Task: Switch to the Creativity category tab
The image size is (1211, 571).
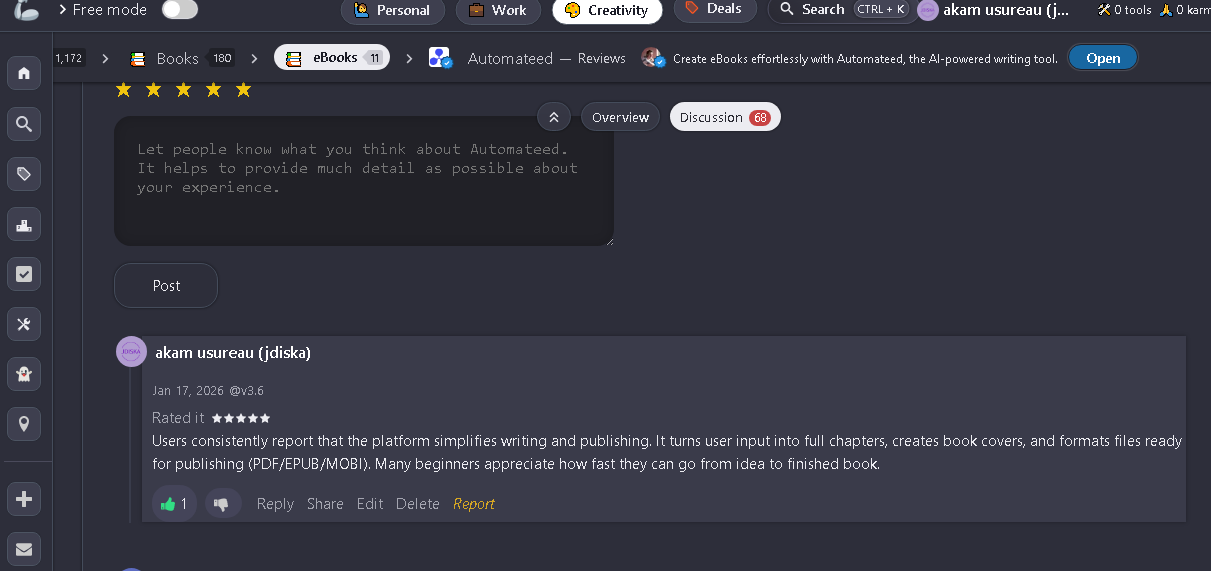Action: click(607, 10)
